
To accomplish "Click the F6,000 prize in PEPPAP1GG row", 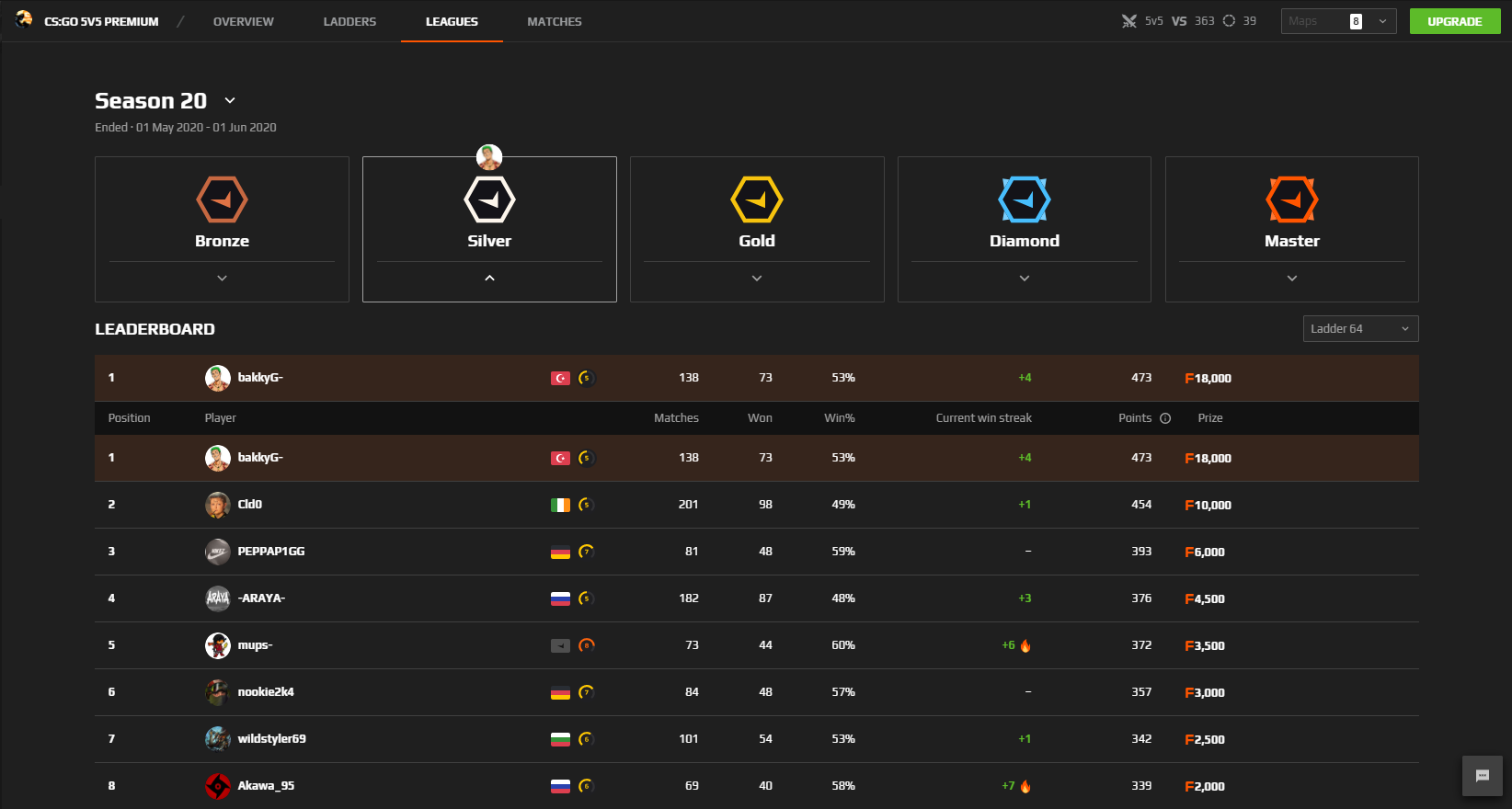I will 1205,552.
